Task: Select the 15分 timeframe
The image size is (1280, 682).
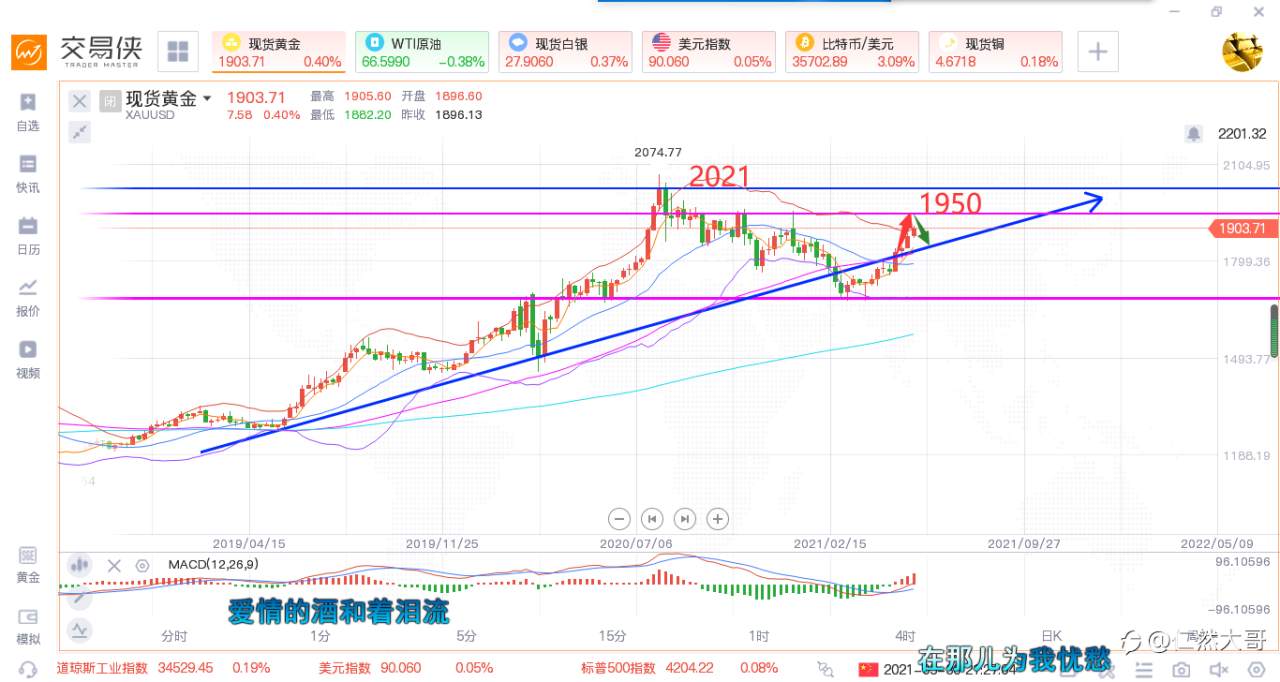Action: click(x=612, y=636)
